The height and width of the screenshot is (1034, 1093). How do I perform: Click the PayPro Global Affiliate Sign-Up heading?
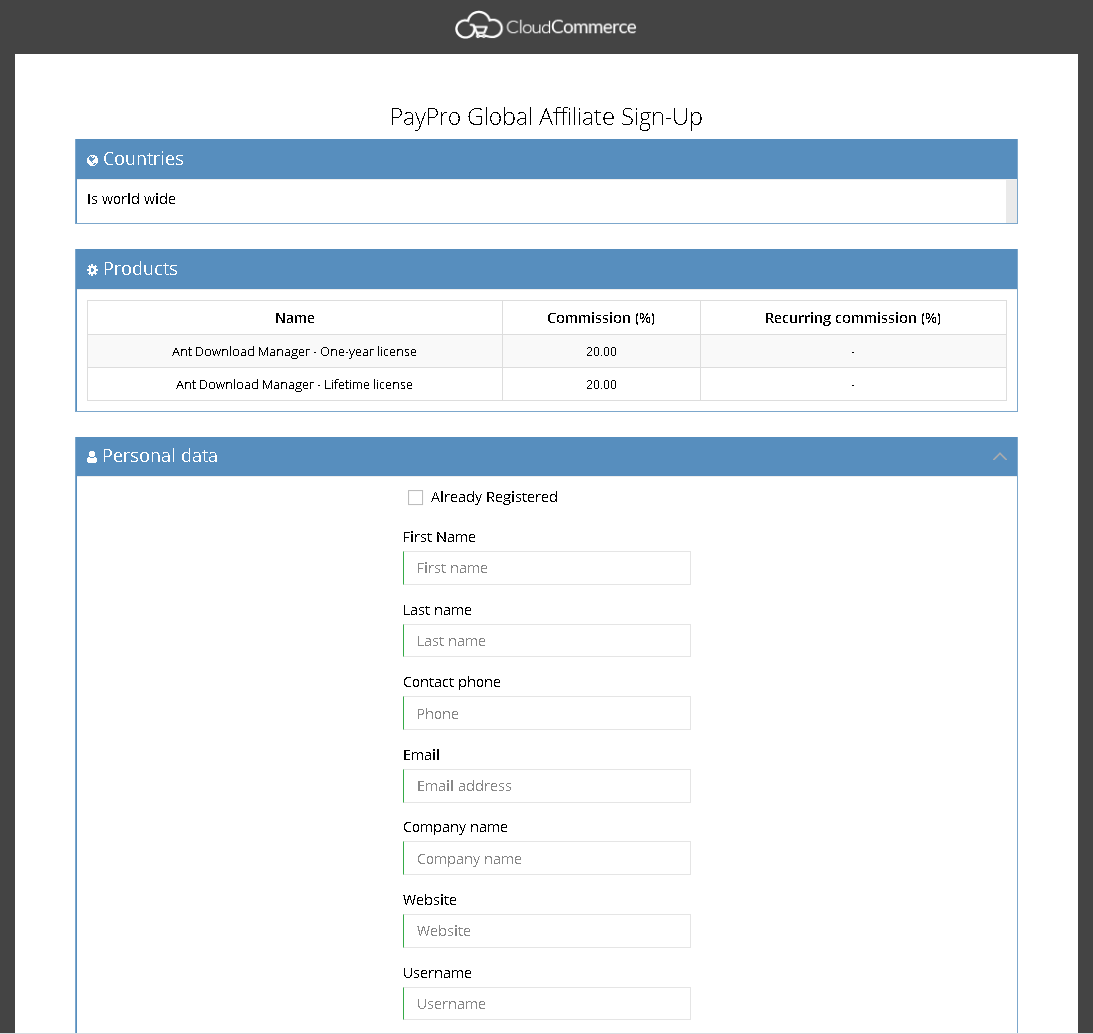546,116
